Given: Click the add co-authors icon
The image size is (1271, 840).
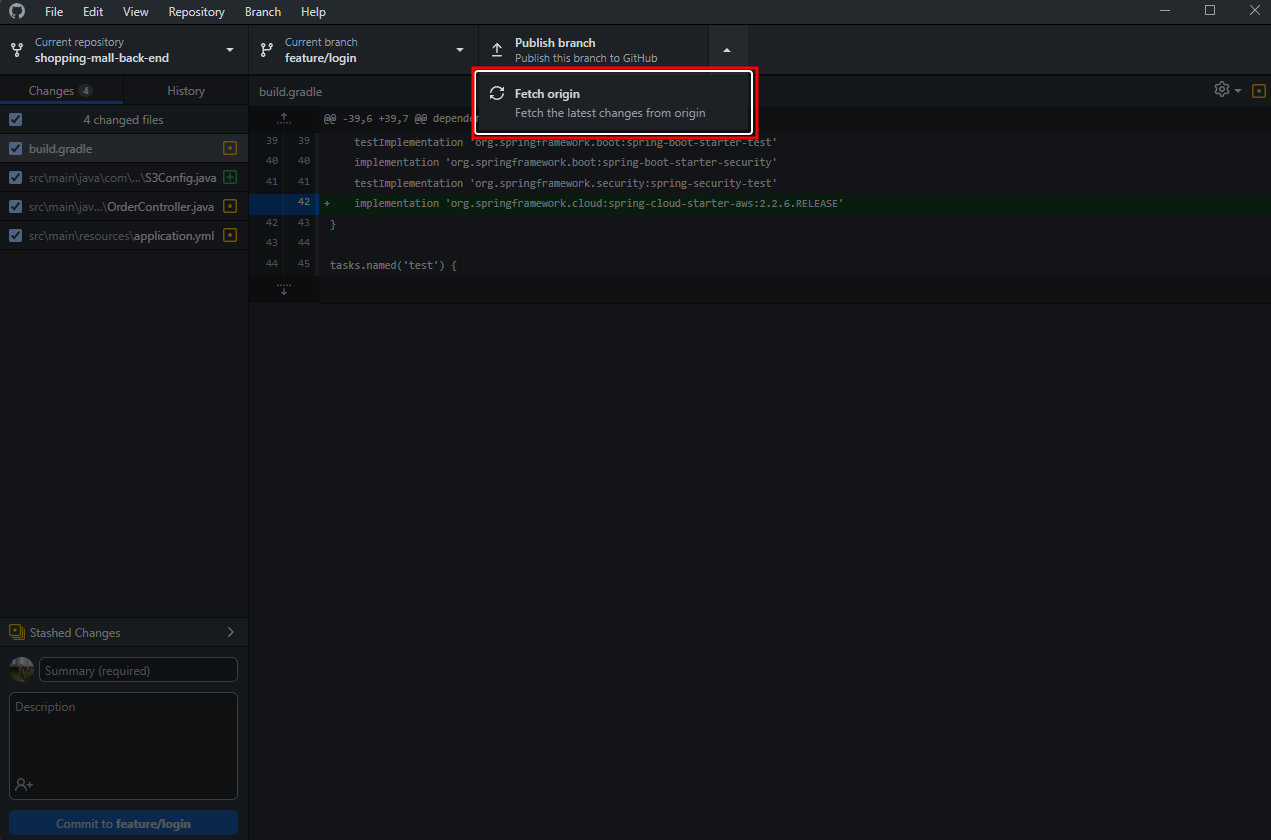Looking at the screenshot, I should [24, 784].
